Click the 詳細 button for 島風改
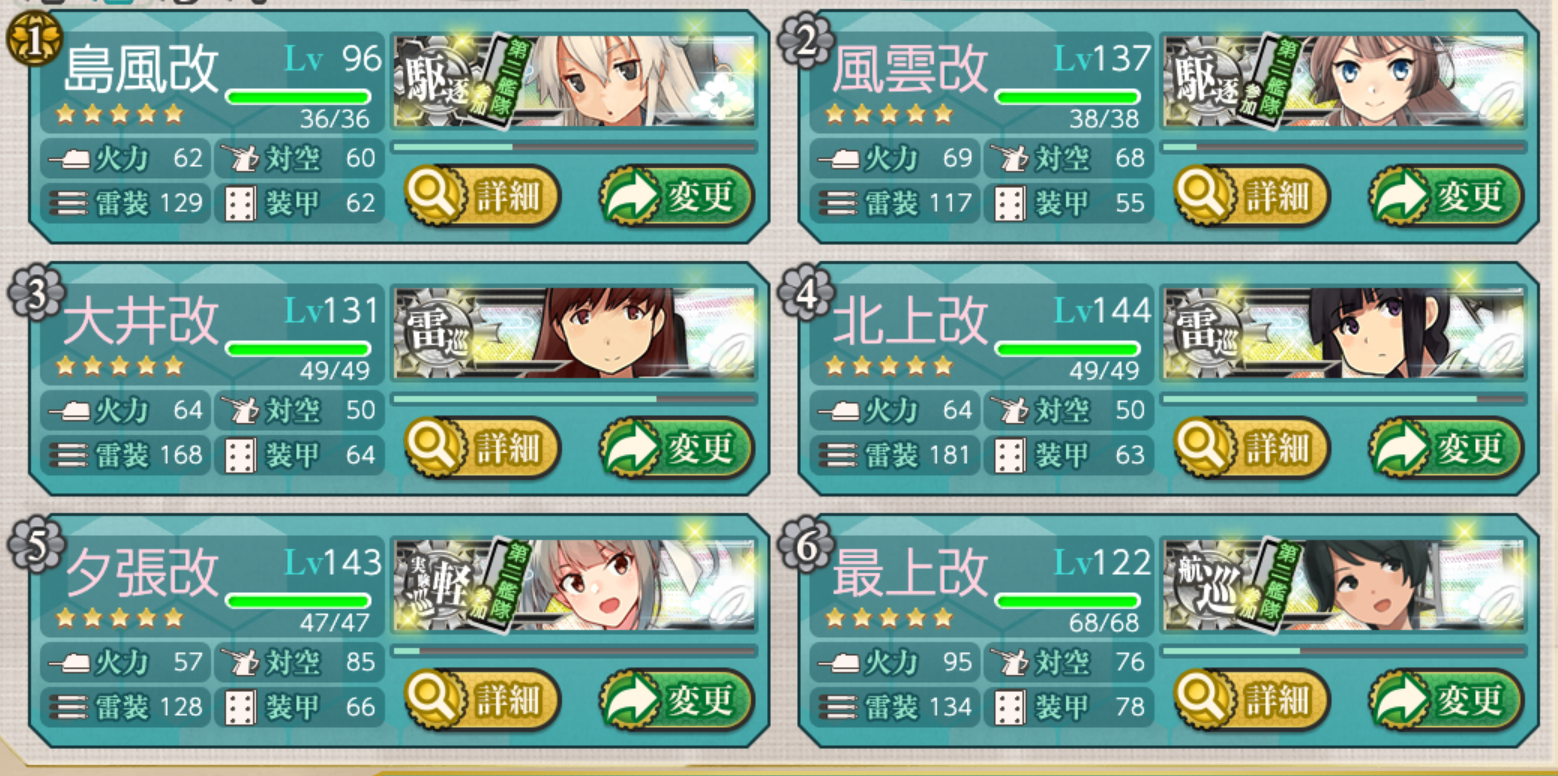This screenshot has height=776, width=1558. pyautogui.click(x=482, y=196)
